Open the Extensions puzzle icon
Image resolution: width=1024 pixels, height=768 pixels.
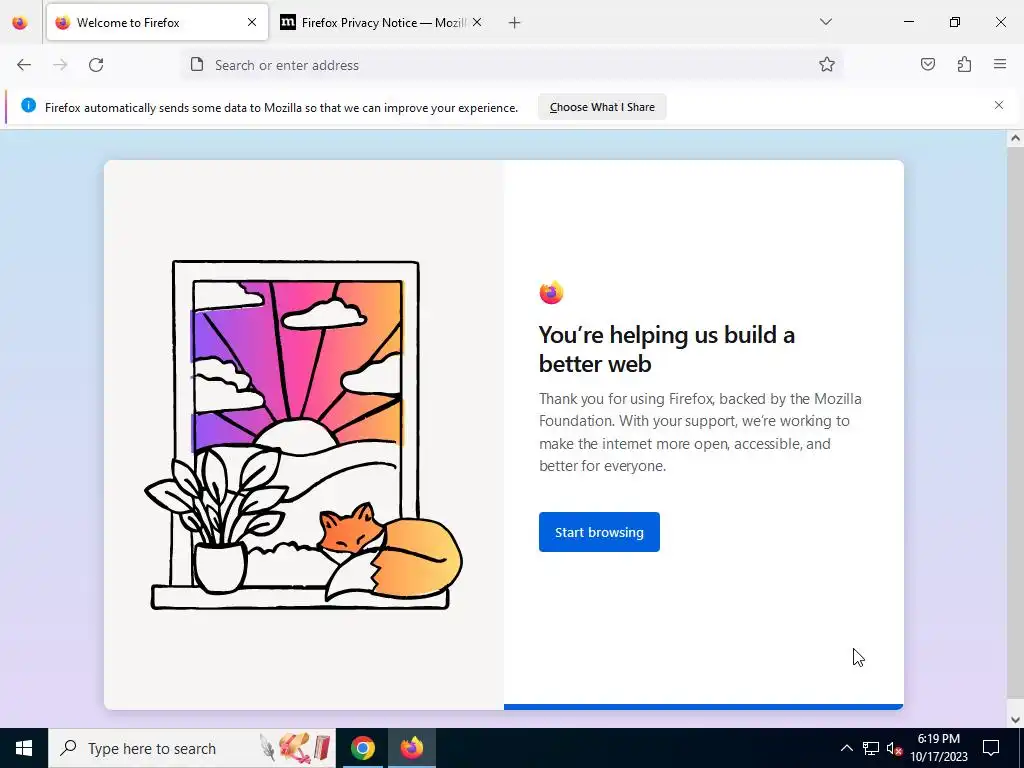pos(964,65)
